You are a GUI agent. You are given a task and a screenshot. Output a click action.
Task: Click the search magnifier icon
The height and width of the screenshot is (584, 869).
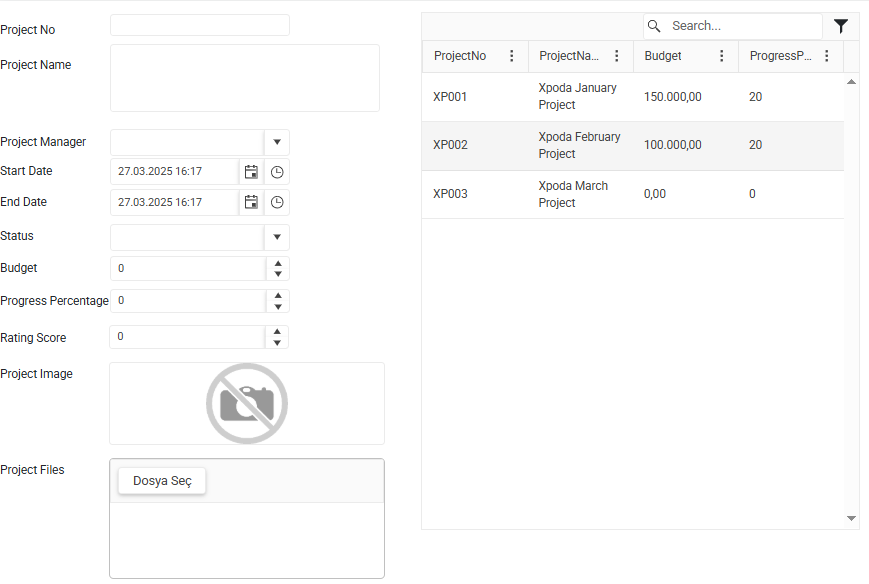[654, 26]
